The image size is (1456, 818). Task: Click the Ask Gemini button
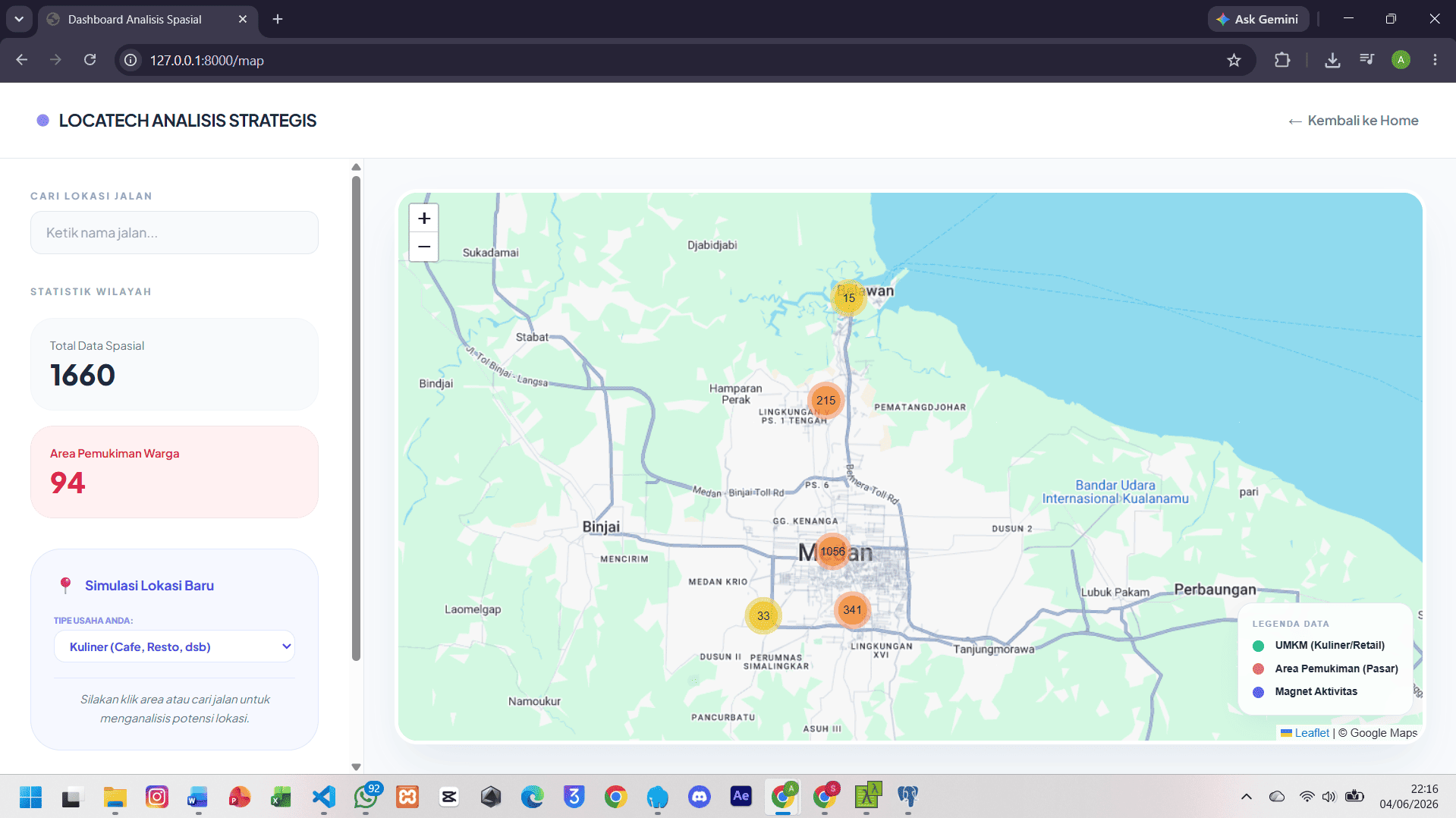click(1258, 19)
